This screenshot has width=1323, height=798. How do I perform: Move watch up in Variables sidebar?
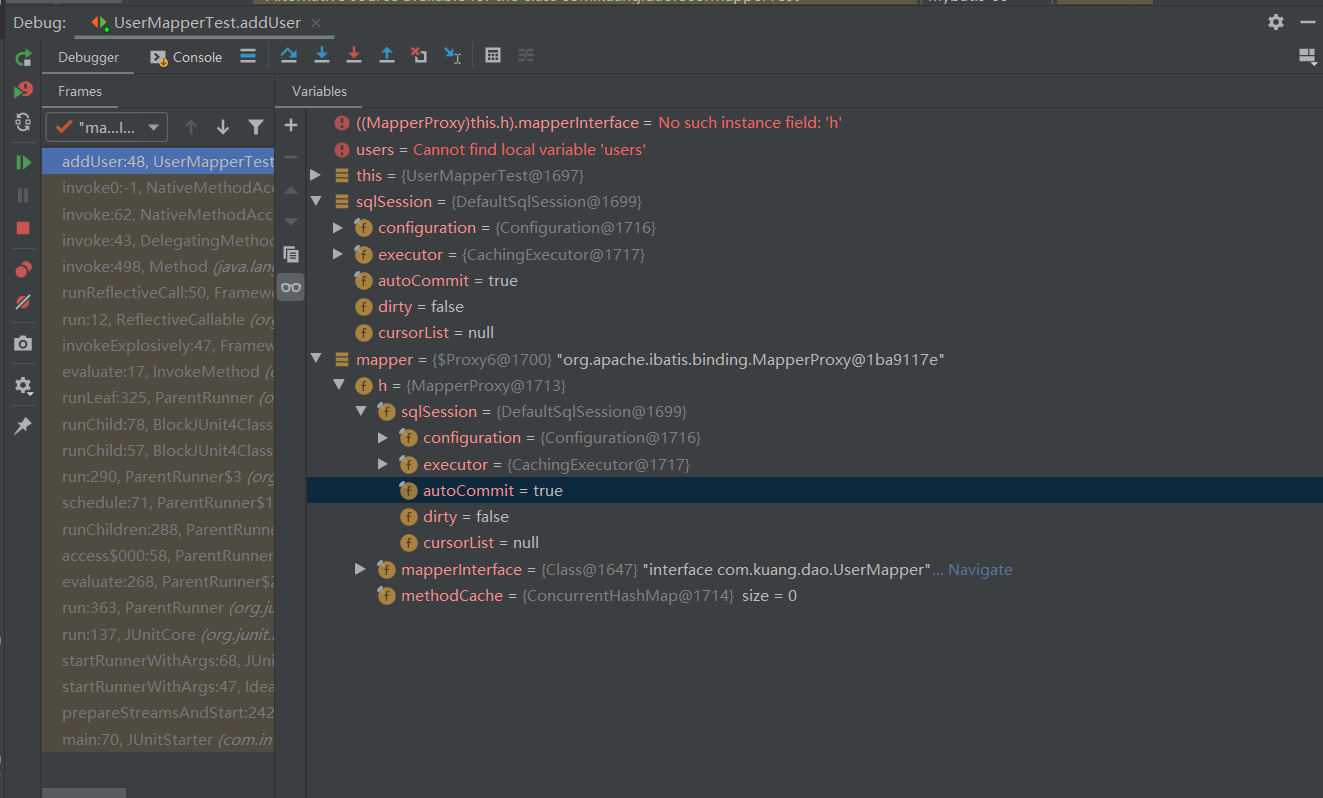click(x=291, y=190)
